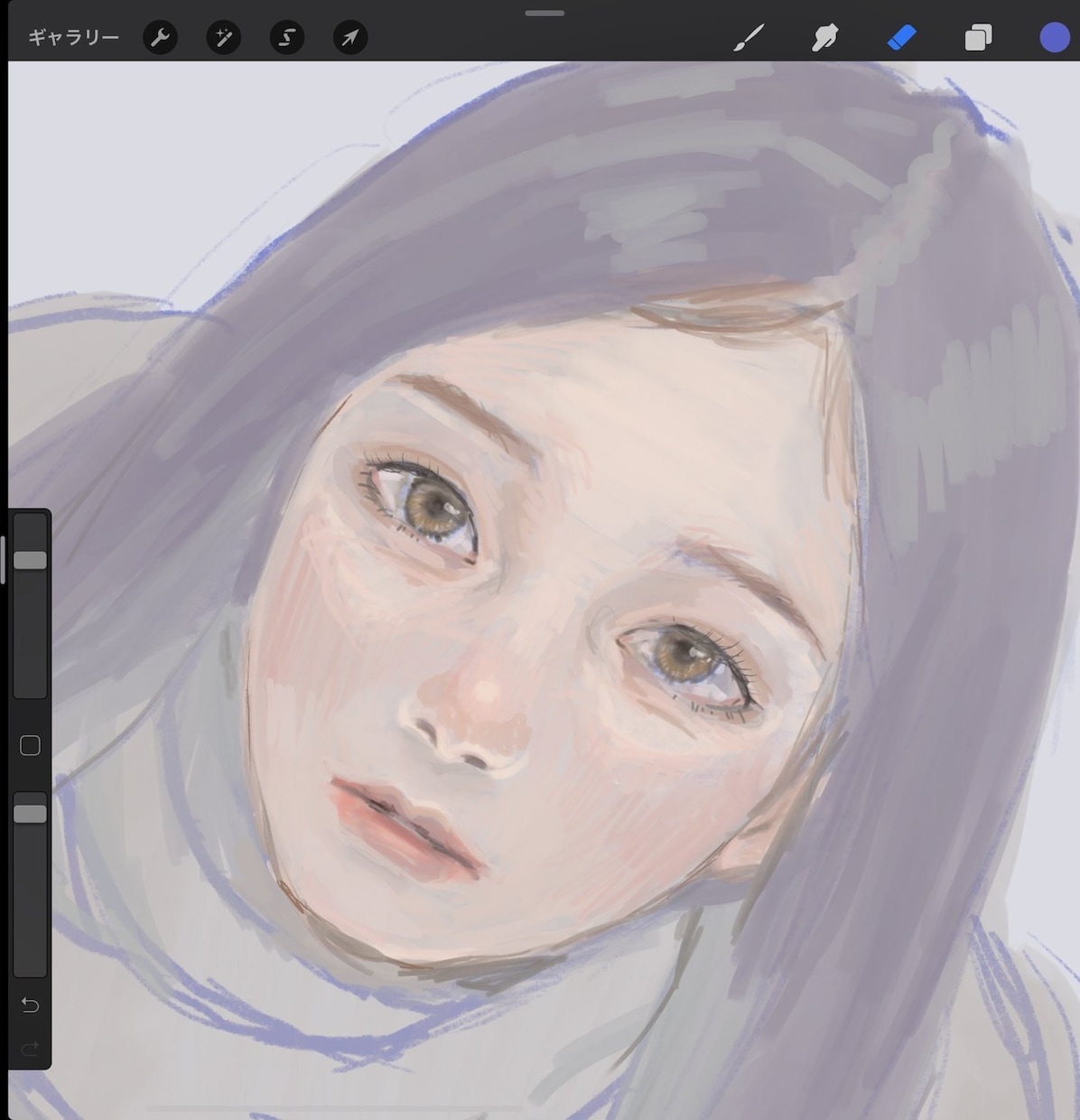The width and height of the screenshot is (1080, 1120).
Task: Select the Smudge finger tool
Action: tap(824, 38)
